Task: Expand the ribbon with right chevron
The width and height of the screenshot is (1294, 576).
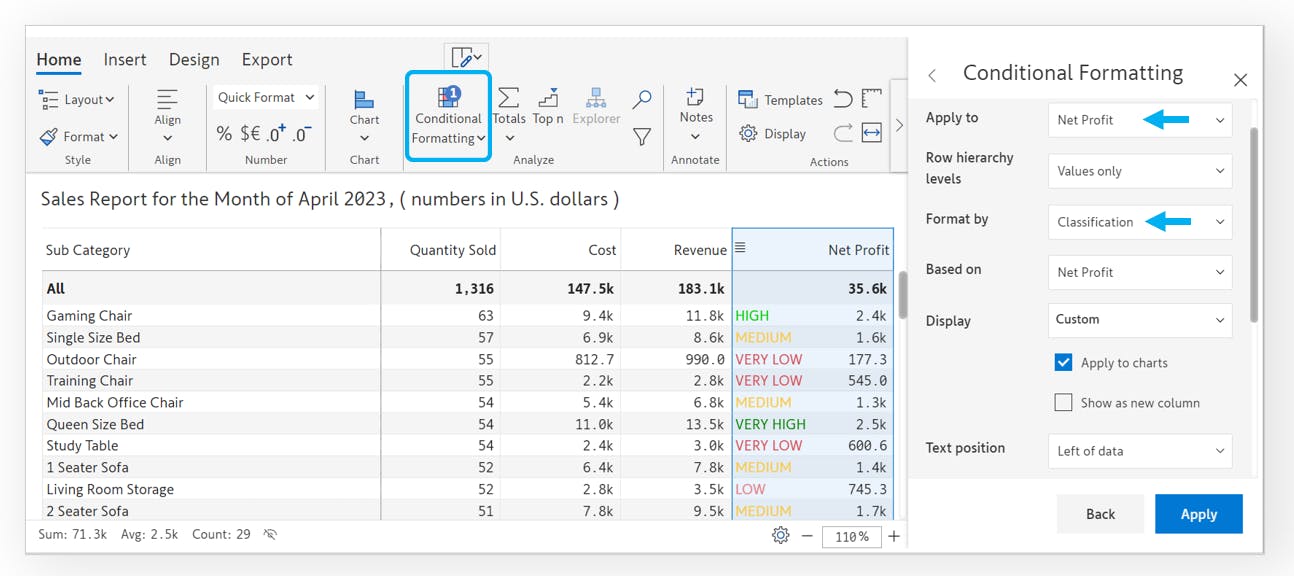Action: pyautogui.click(x=899, y=125)
